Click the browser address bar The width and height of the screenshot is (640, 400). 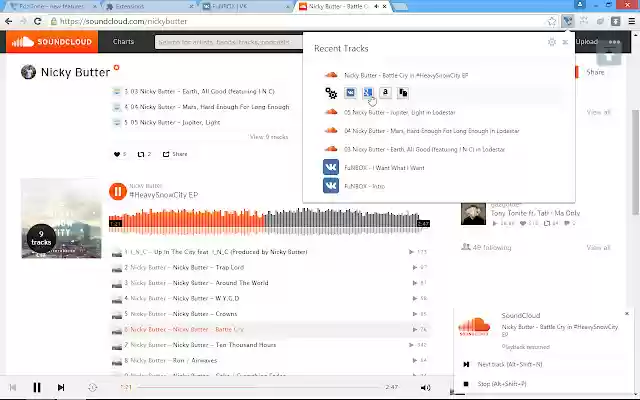click(x=302, y=21)
